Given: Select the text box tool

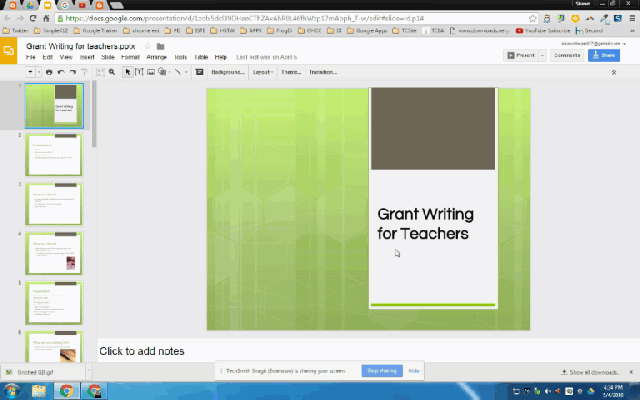Looking at the screenshot, I should (138, 72).
